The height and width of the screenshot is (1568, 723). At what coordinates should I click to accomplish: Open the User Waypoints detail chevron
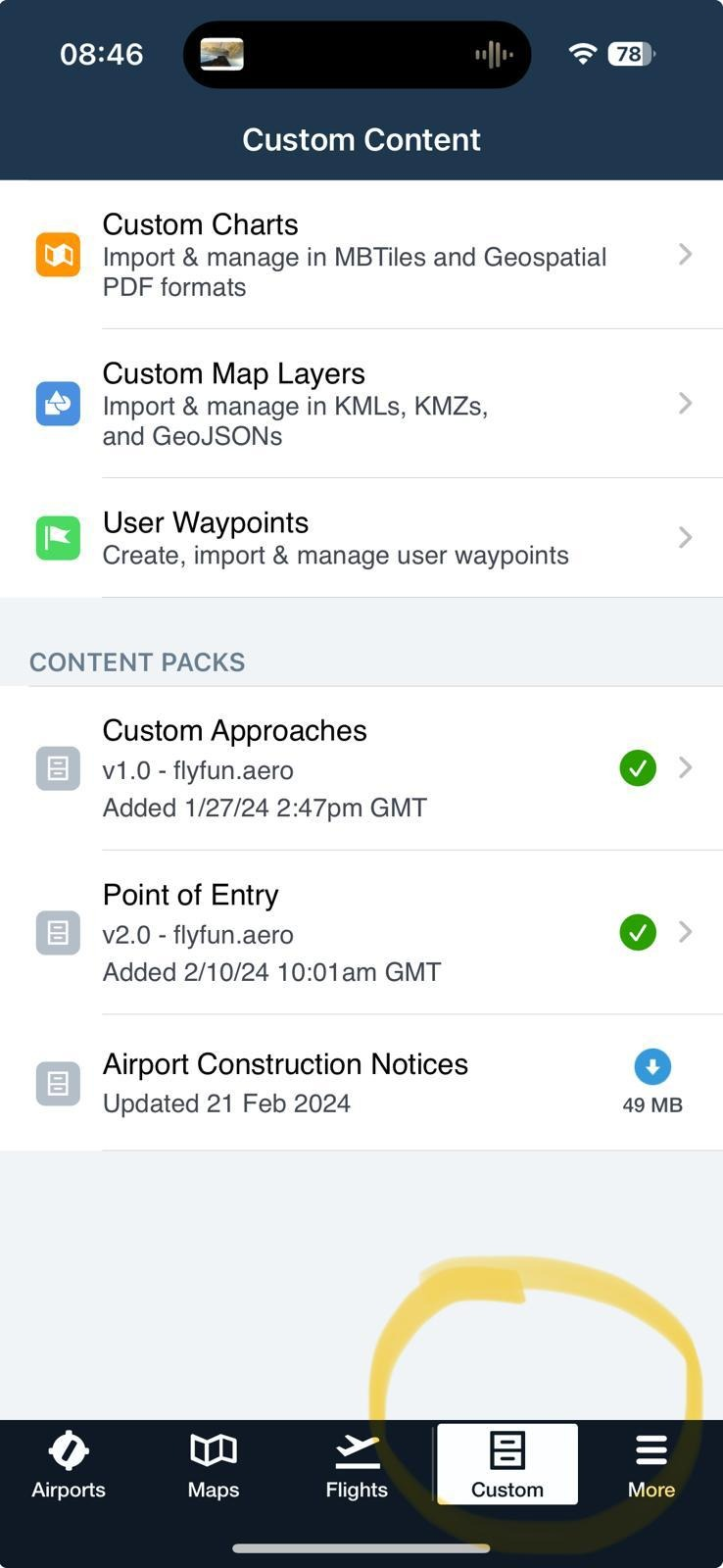coord(687,537)
